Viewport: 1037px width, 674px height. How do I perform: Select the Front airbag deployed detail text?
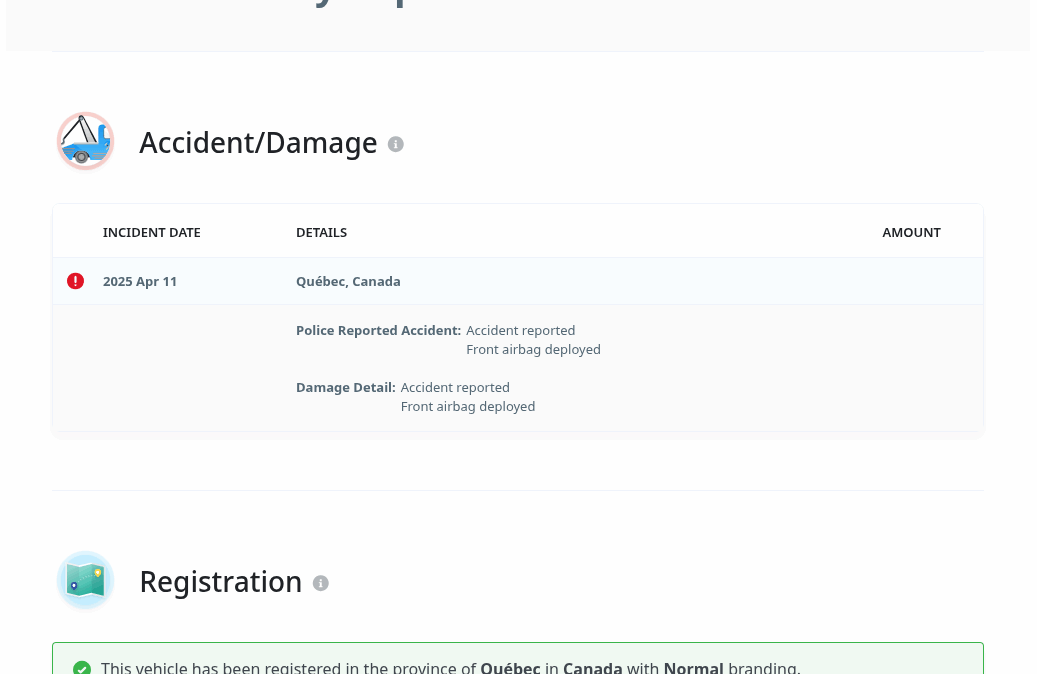pos(533,349)
